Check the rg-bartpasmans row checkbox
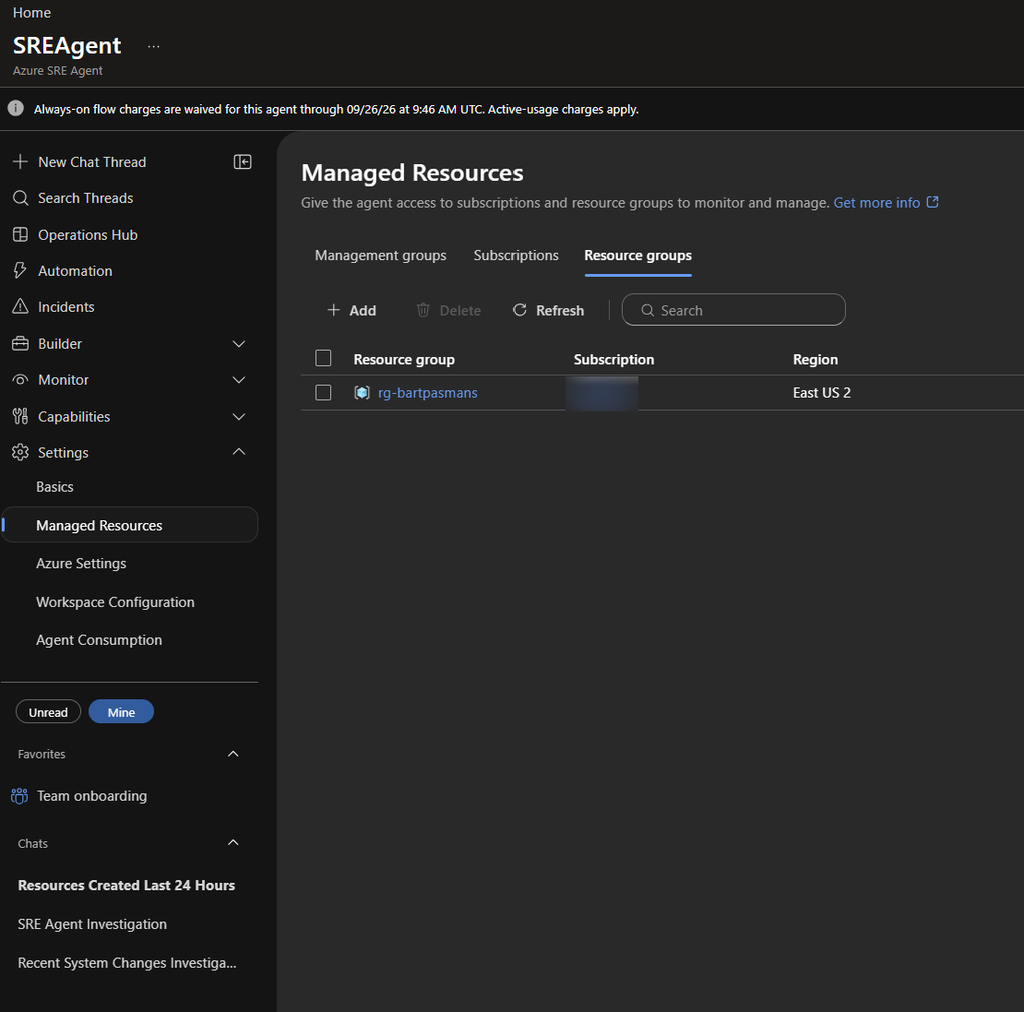Screen dimensions: 1024x1012 323,392
